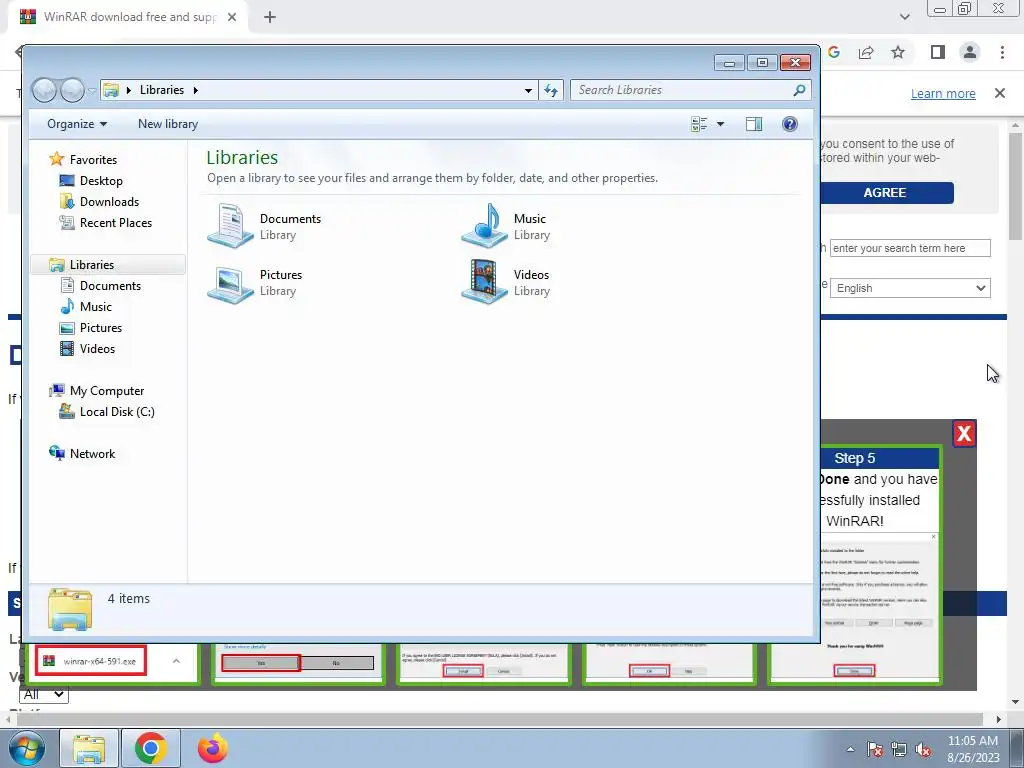This screenshot has width=1024, height=768.
Task: Click the Explorer back arrow button
Action: click(x=44, y=90)
